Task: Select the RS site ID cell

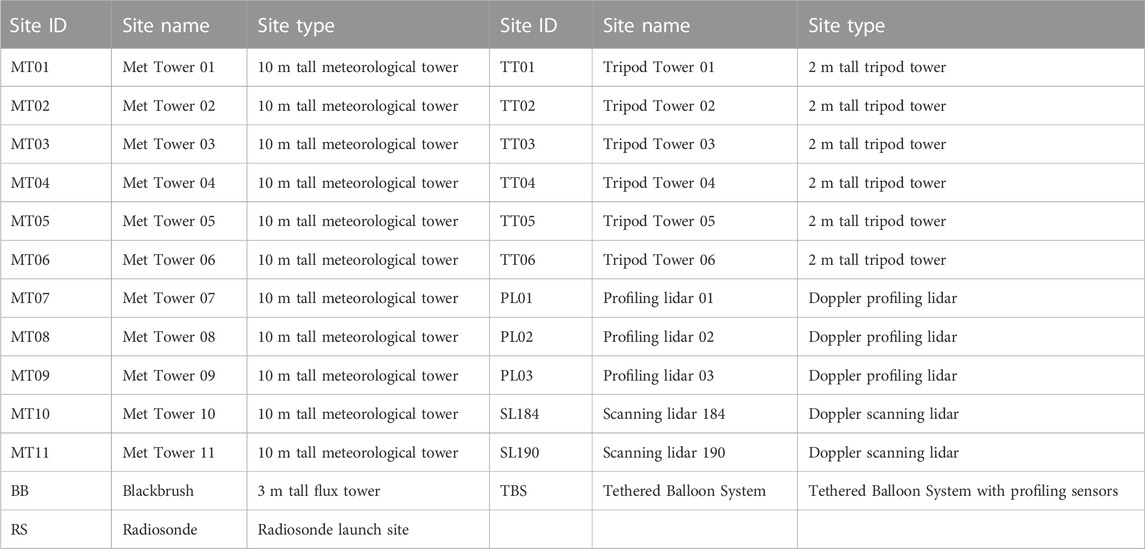Action: pos(55,529)
